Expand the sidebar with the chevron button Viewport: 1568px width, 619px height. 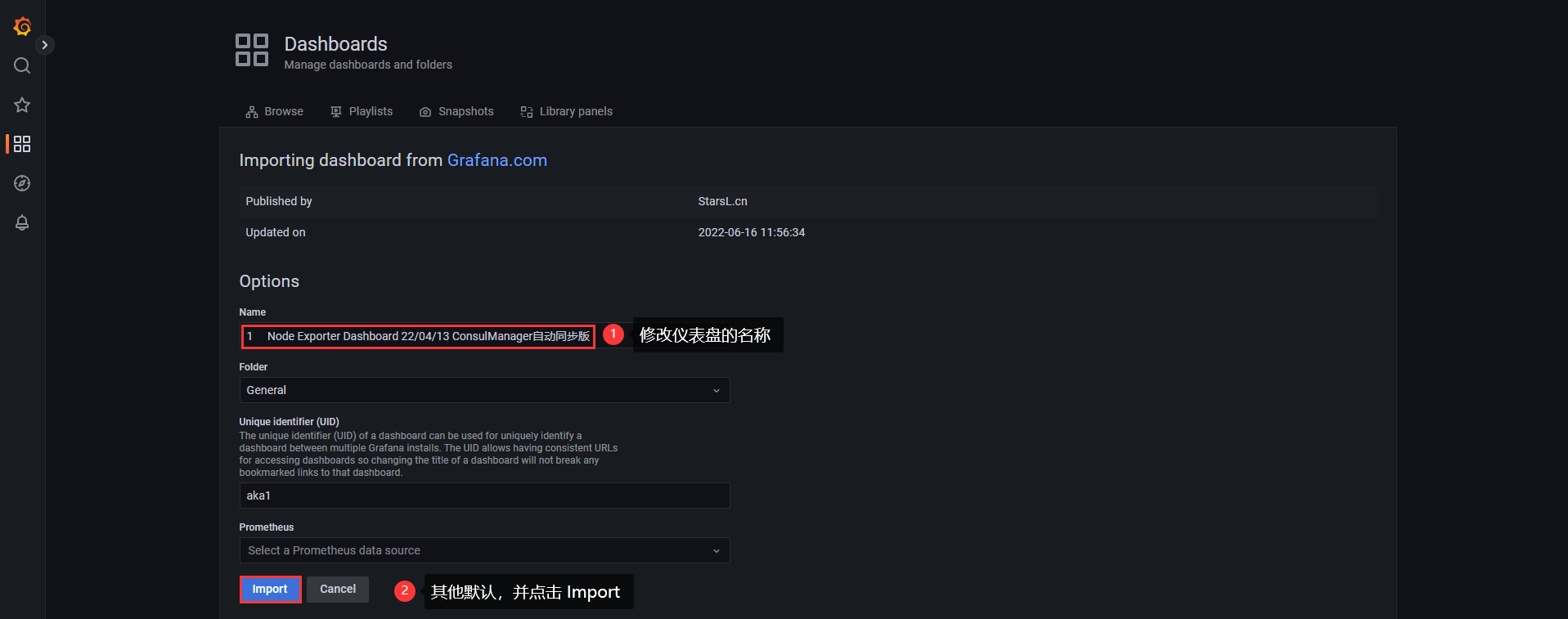tap(45, 45)
